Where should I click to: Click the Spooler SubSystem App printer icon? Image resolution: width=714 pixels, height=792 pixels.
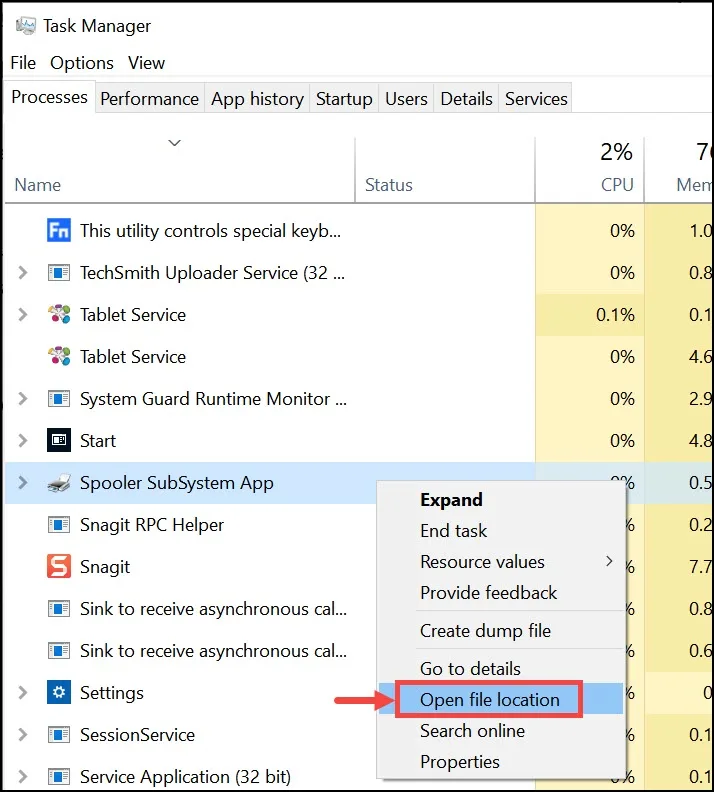click(x=59, y=483)
